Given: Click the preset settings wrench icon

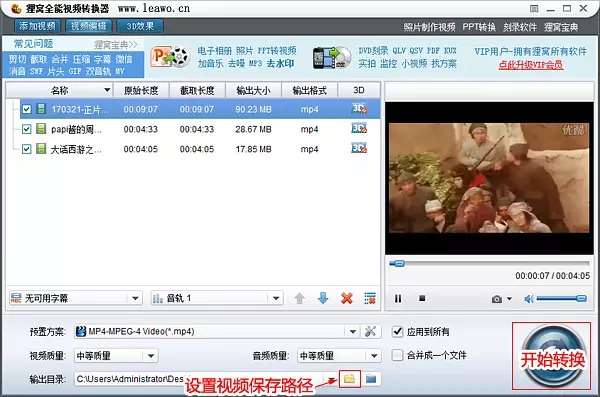Looking at the screenshot, I should (x=370, y=331).
